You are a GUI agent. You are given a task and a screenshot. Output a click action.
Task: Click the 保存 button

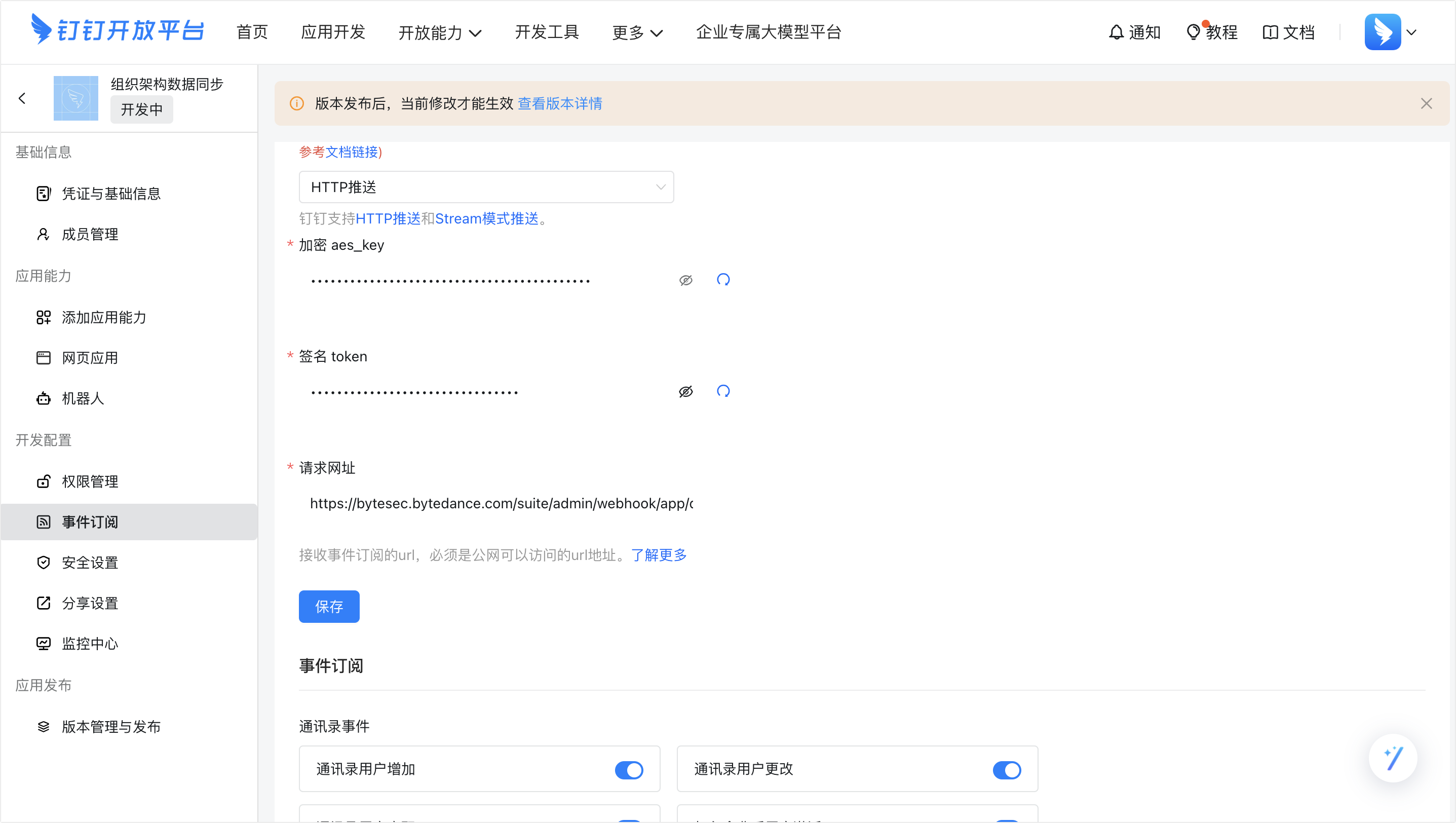(329, 607)
